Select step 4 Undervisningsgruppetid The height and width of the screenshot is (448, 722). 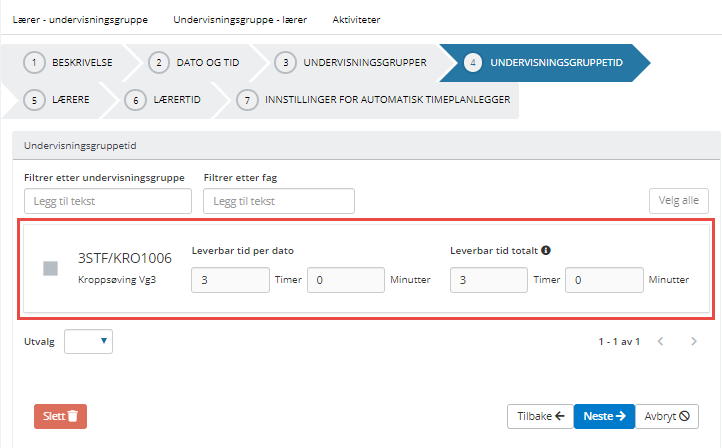click(544, 63)
